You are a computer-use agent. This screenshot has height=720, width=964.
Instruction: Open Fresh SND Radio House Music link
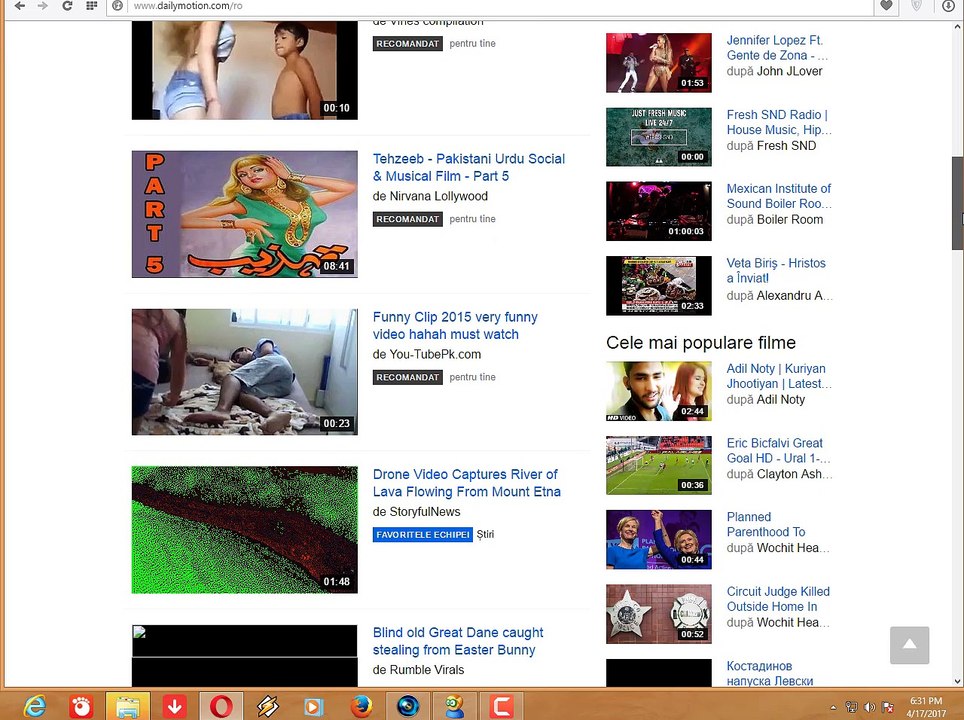(779, 122)
